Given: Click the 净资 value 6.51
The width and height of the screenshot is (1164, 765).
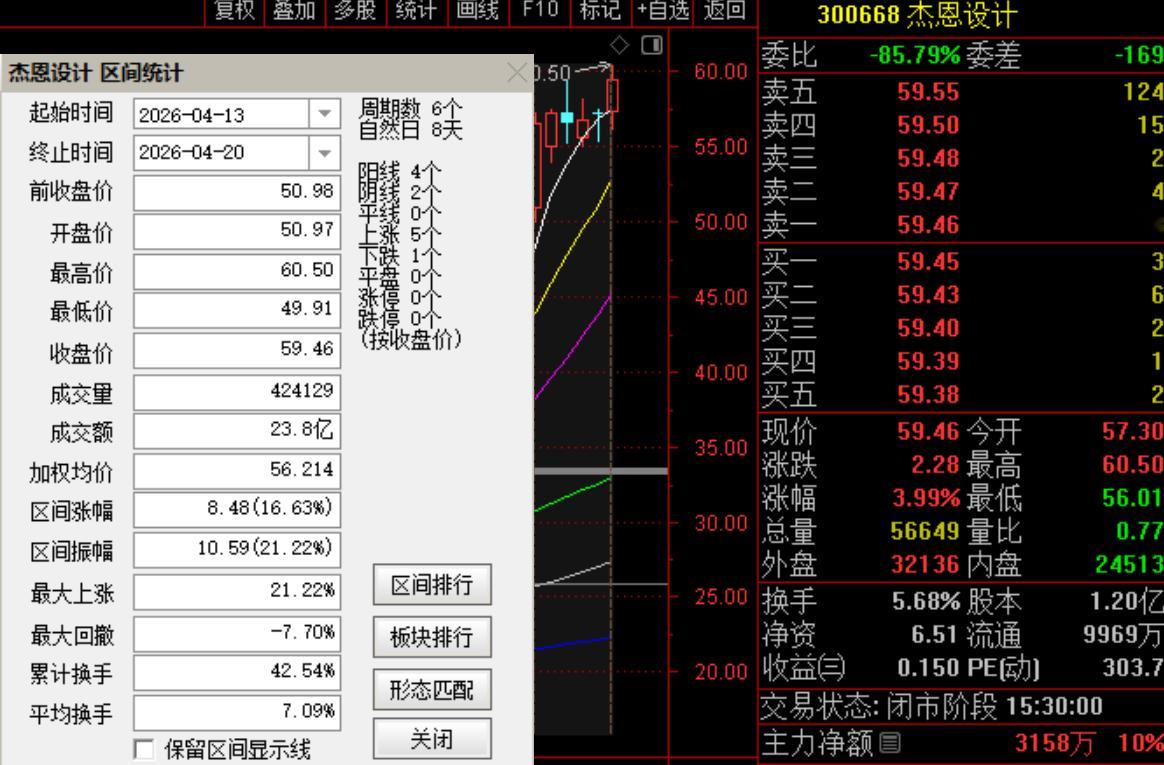Looking at the screenshot, I should pos(935,634).
